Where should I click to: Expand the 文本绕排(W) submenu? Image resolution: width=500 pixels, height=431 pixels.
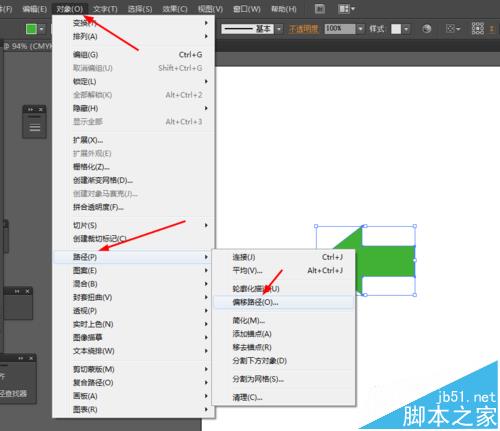point(133,351)
